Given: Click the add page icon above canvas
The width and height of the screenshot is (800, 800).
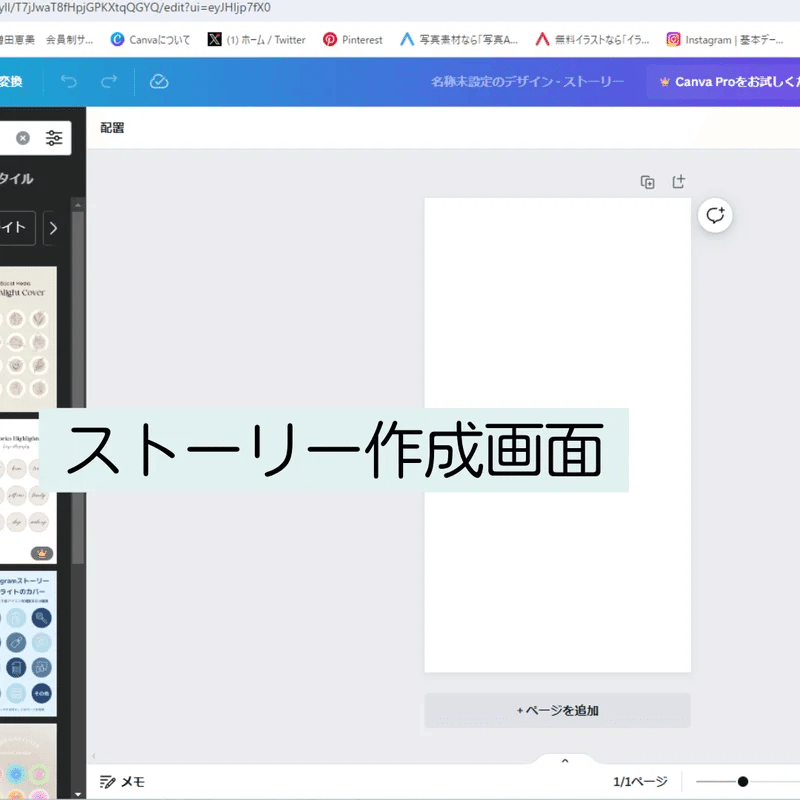Looking at the screenshot, I should [679, 182].
